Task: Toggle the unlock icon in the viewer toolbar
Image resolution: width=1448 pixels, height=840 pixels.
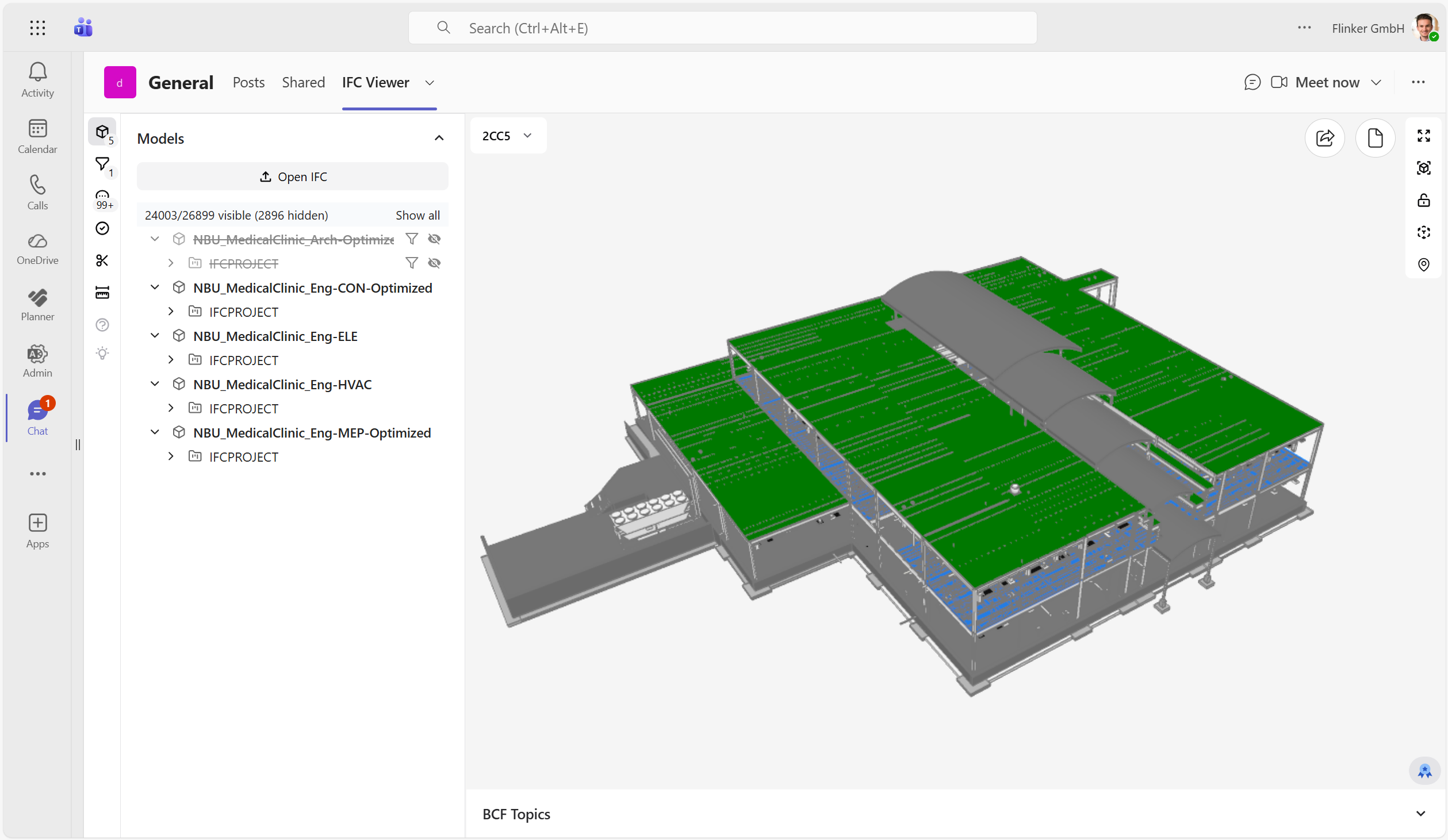Action: pos(1424,200)
